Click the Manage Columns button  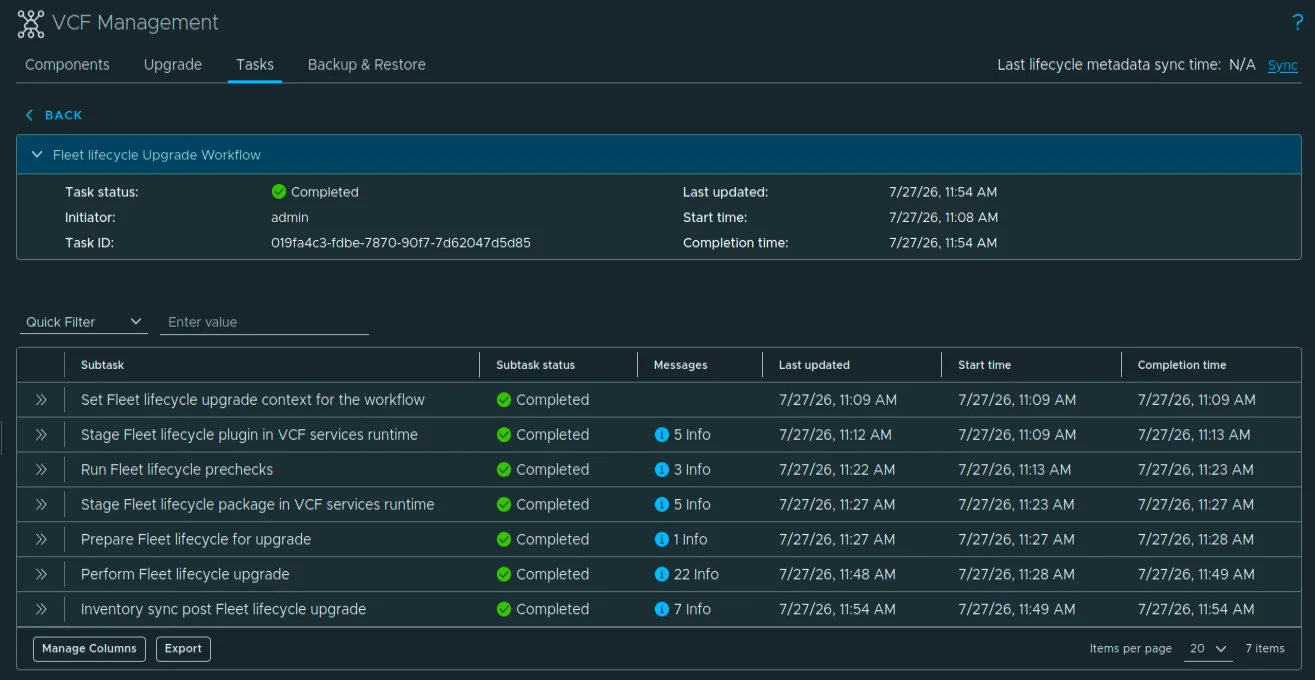[89, 649]
